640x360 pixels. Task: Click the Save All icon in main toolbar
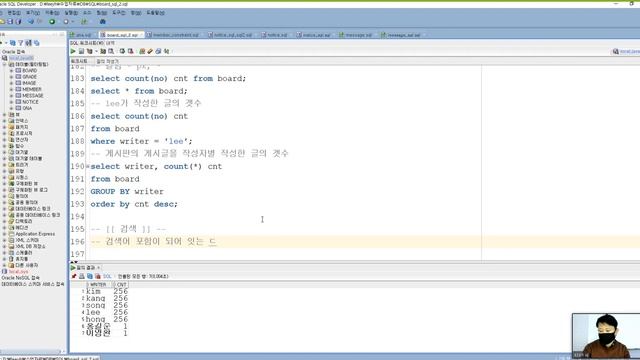point(18,22)
